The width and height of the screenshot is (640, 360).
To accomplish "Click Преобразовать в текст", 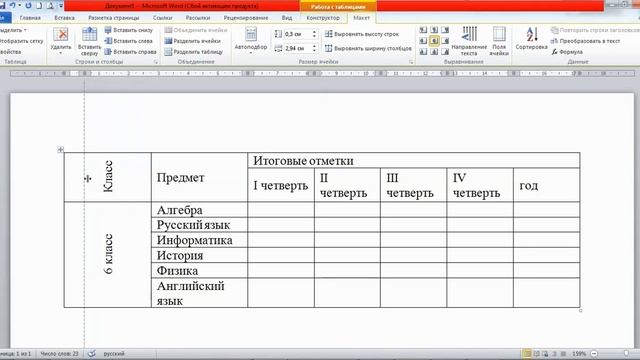I will coord(585,41).
